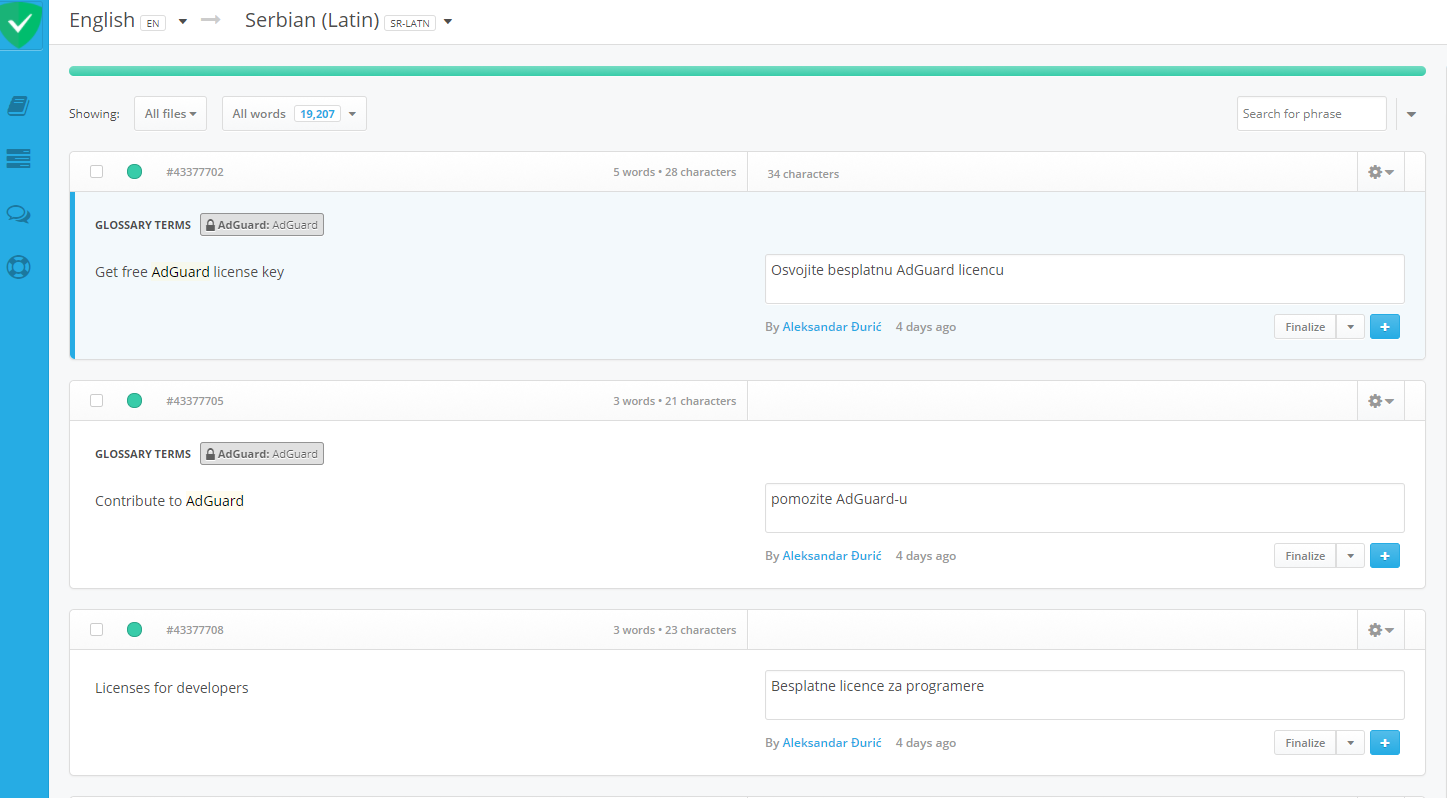The image size is (1447, 798).
Task: Click '3 words • 21 characters' label
Action: point(675,401)
